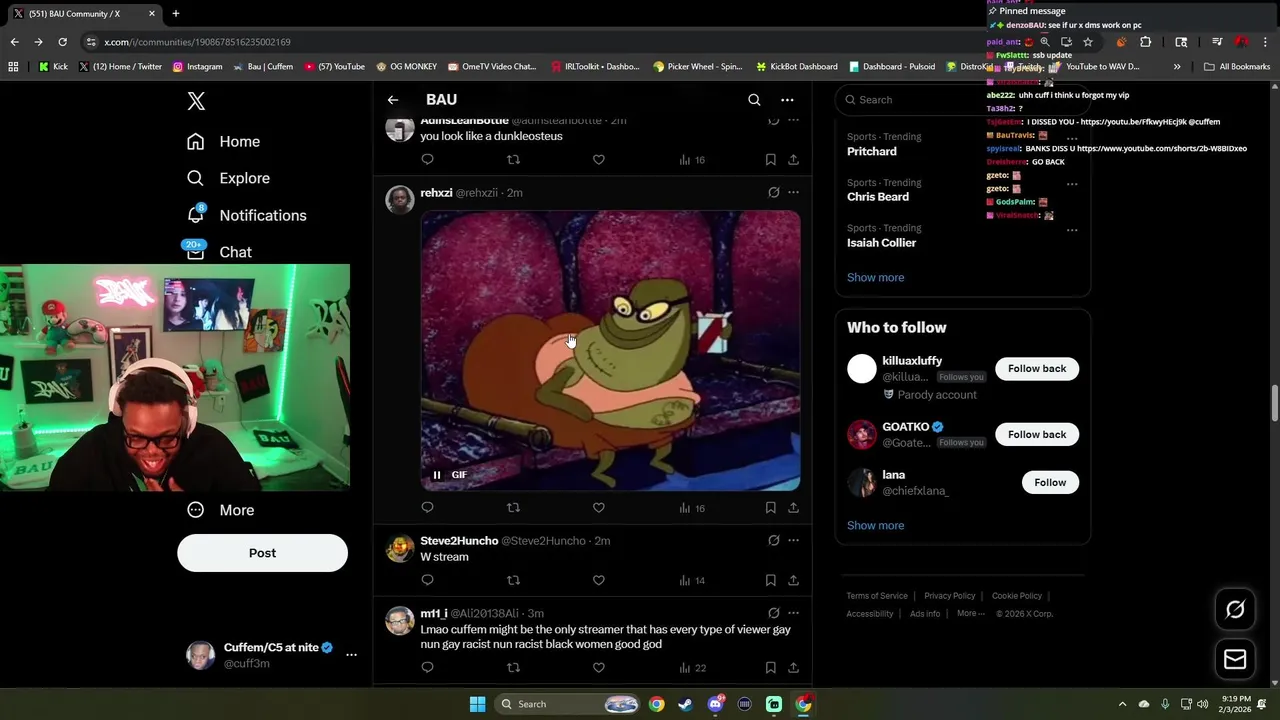This screenshot has height=720, width=1280.
Task: View analytics on rehxzi's post
Action: 692,508
